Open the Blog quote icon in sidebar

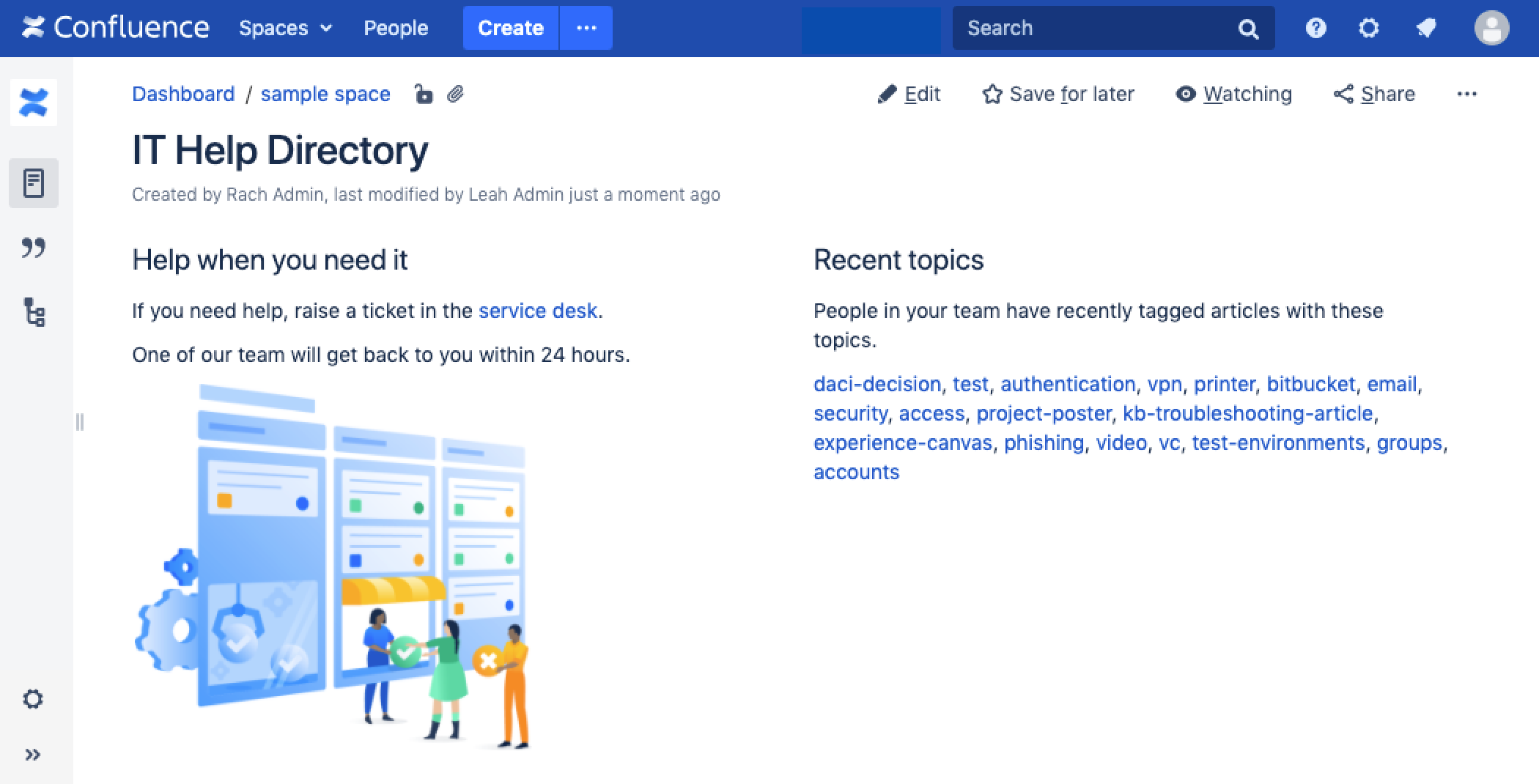coord(34,248)
